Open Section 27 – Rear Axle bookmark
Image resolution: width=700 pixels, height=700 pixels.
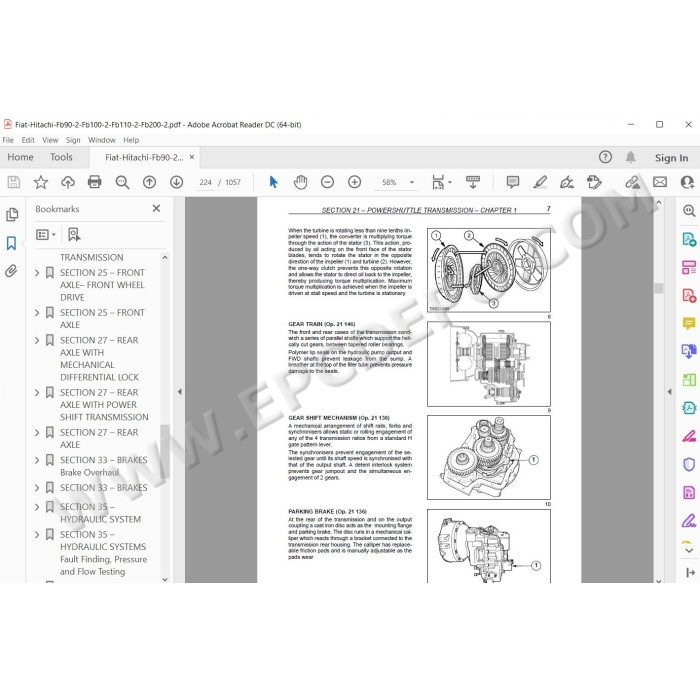tap(99, 439)
